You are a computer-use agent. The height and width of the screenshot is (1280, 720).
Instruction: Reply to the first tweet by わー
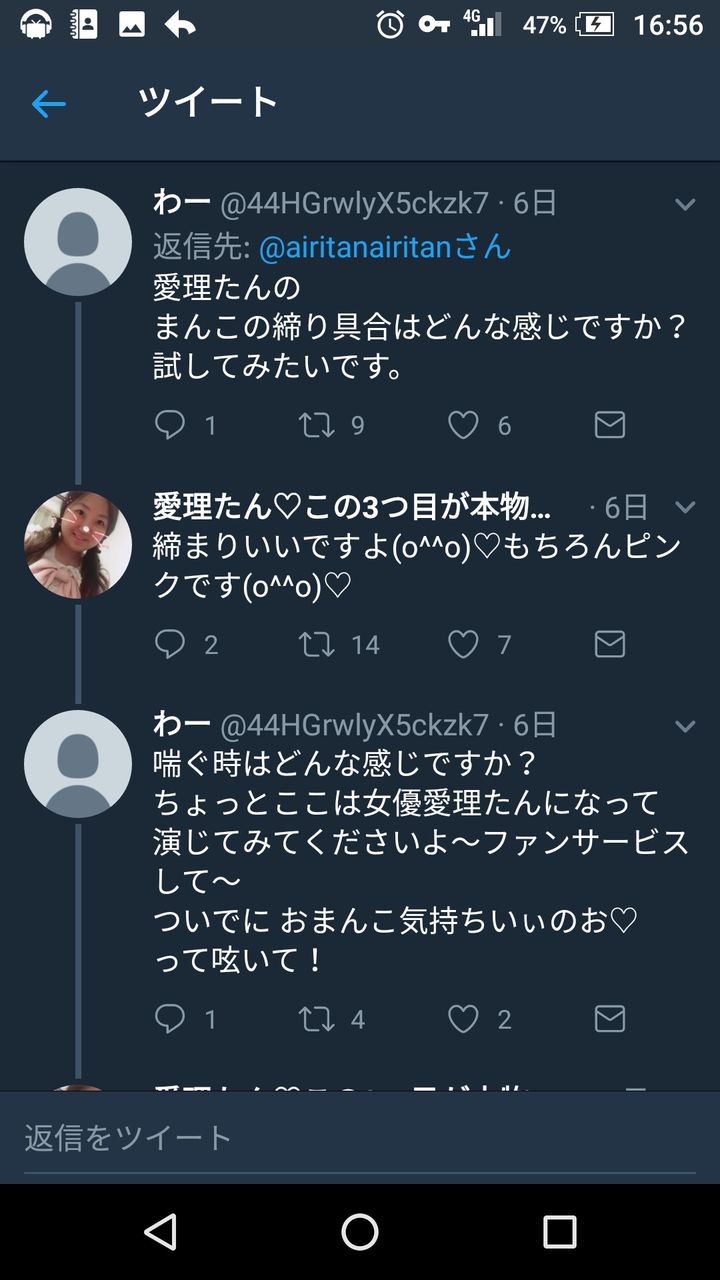170,425
